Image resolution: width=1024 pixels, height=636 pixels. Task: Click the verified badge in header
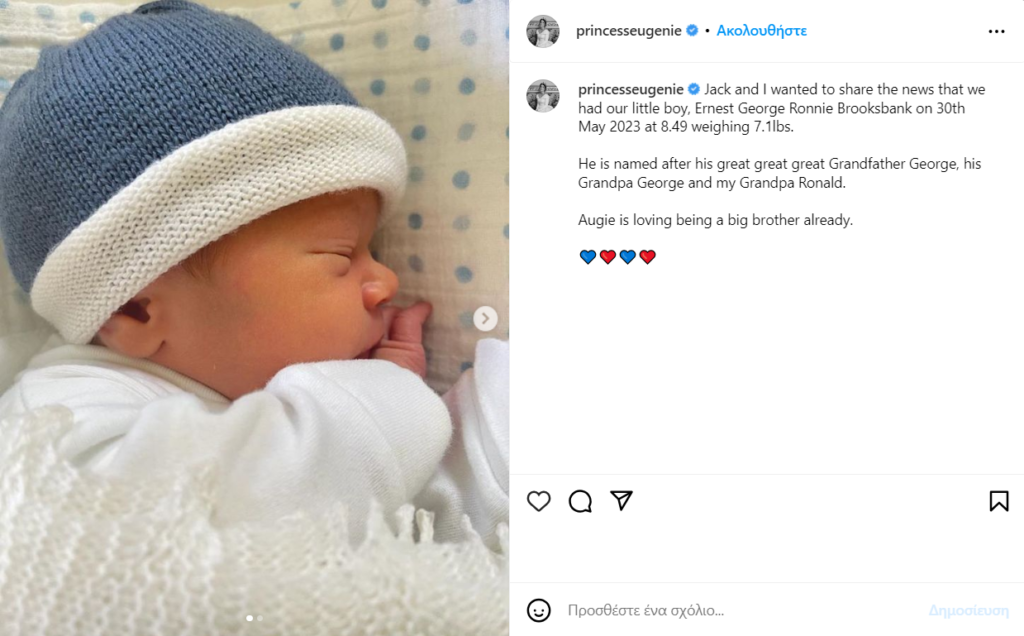[692, 30]
